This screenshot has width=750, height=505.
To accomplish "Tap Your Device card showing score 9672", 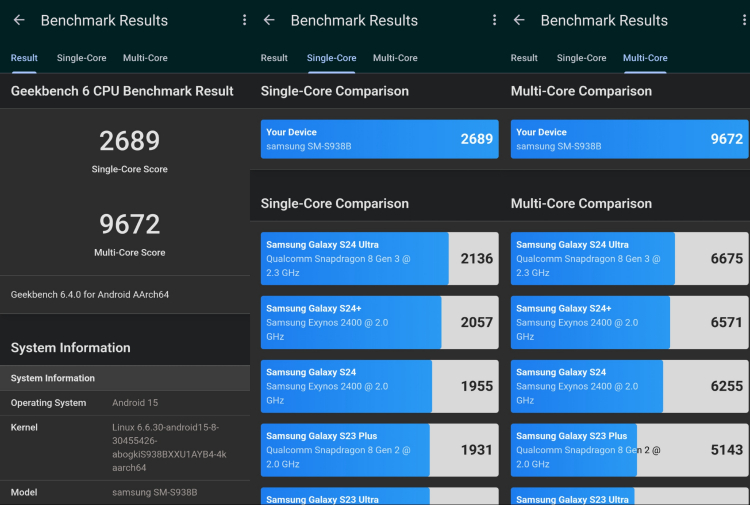I will click(629, 139).
